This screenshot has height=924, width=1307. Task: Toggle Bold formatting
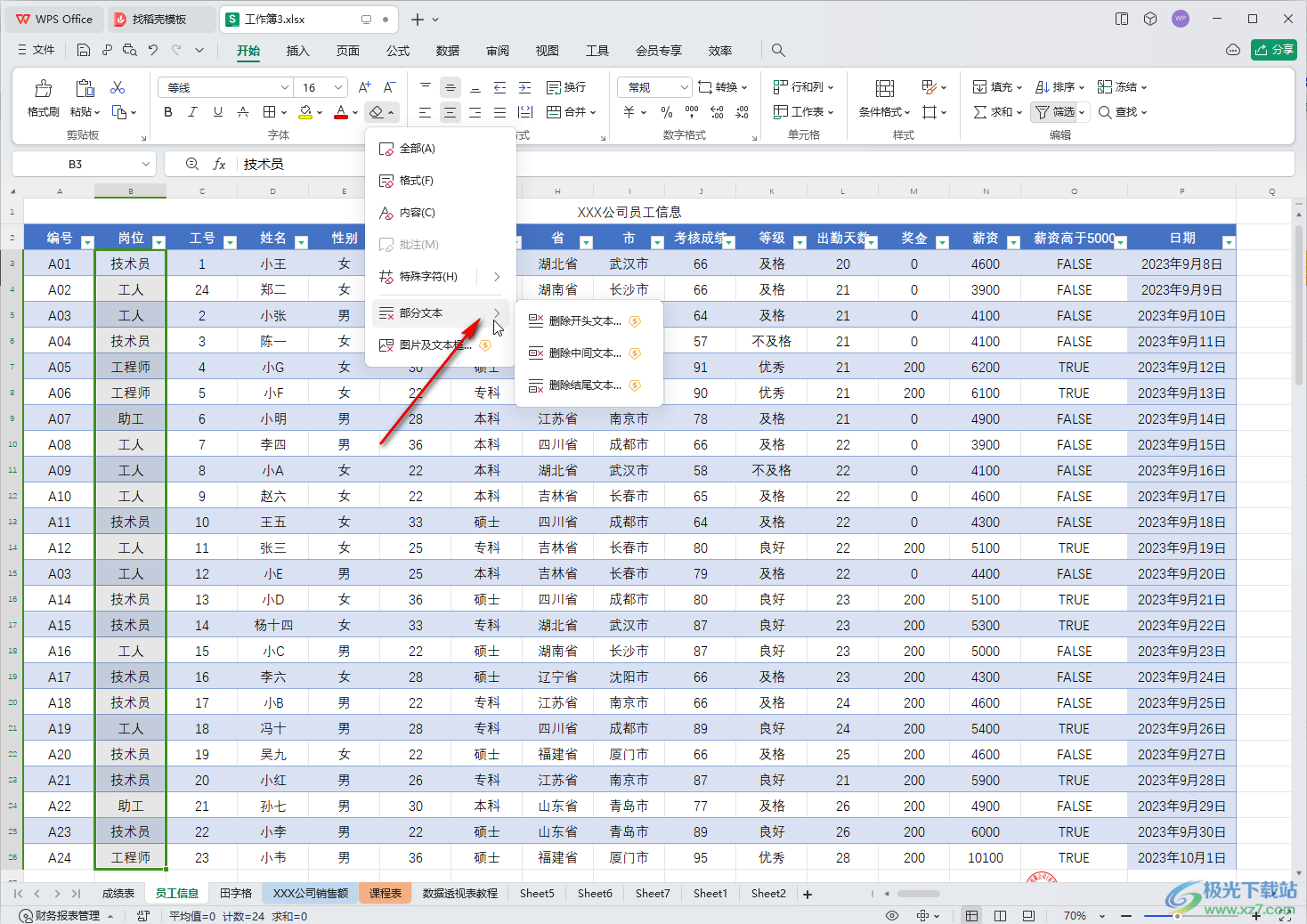click(x=168, y=112)
